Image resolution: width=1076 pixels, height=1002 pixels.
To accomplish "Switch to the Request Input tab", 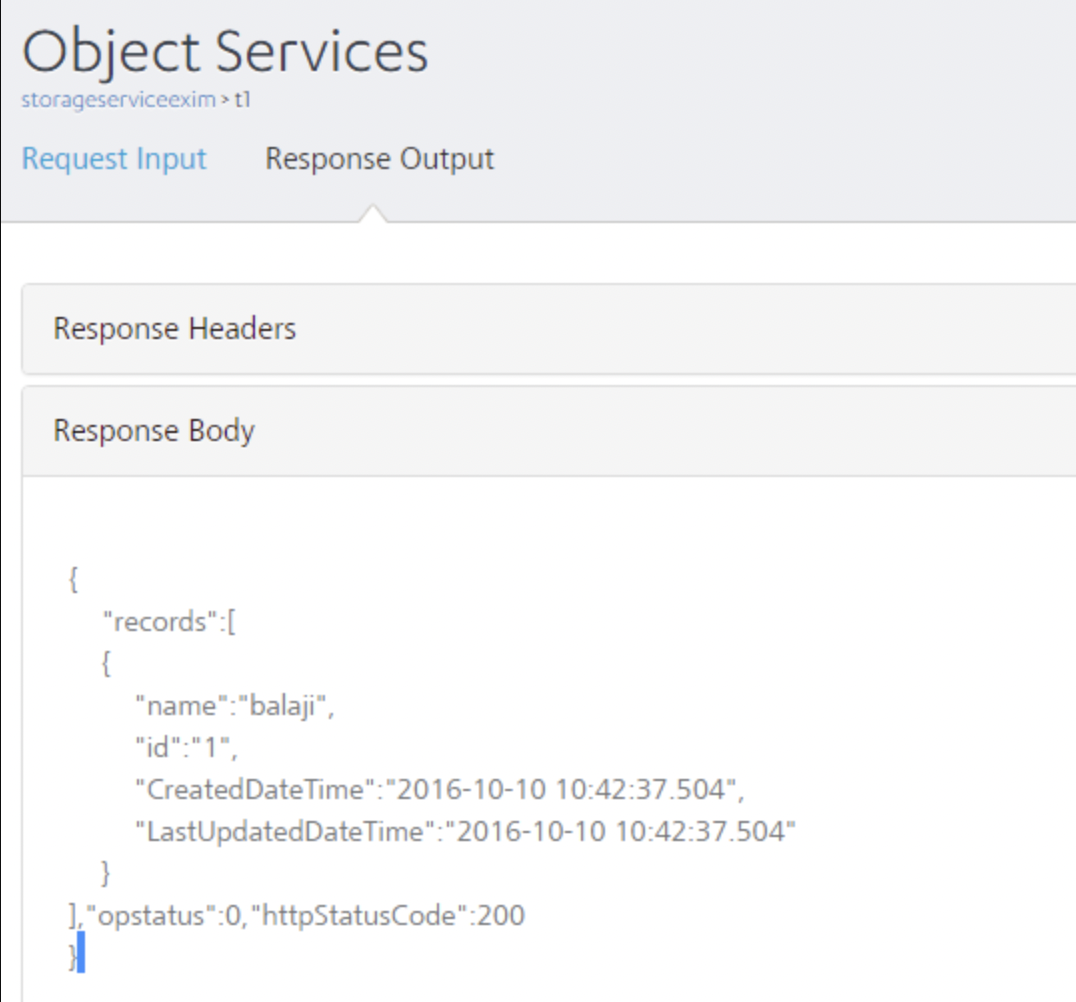I will pos(114,159).
